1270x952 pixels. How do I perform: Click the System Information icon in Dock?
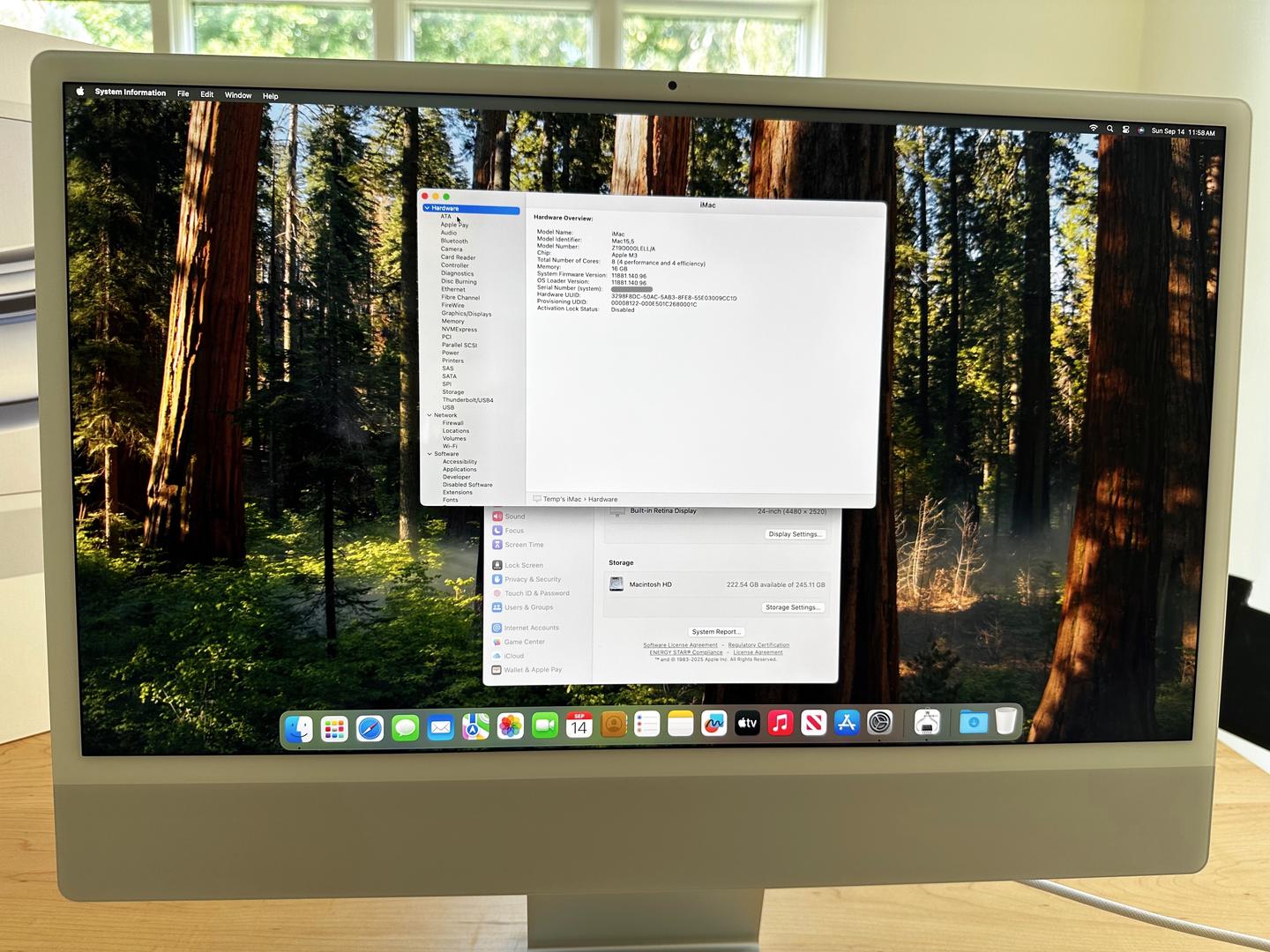(926, 723)
